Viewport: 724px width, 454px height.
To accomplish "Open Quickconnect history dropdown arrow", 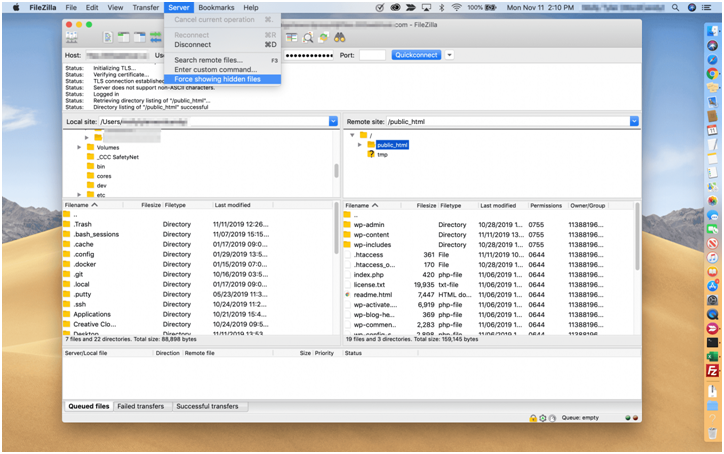I will click(x=450, y=55).
